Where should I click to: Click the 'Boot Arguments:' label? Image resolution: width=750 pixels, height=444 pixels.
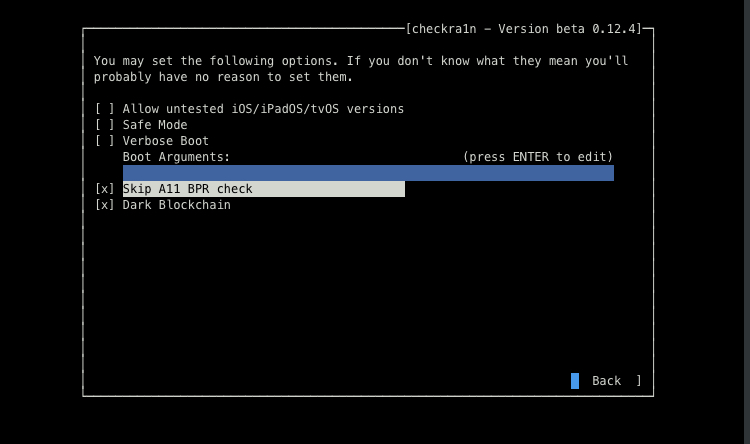pos(176,157)
